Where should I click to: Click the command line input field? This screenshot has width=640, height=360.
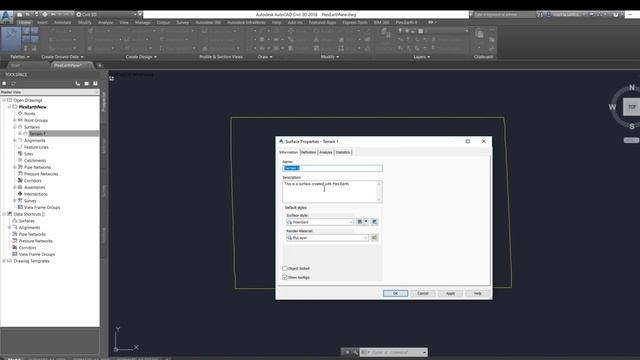tap(393, 352)
